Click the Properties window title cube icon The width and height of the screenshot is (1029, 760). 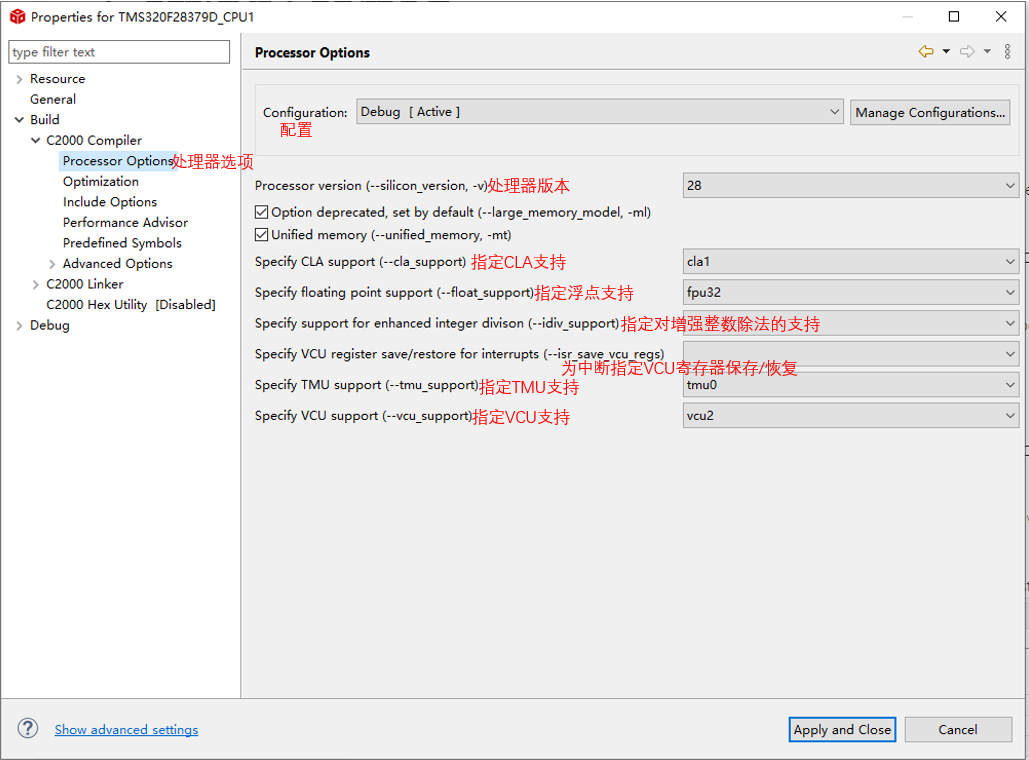[x=17, y=17]
